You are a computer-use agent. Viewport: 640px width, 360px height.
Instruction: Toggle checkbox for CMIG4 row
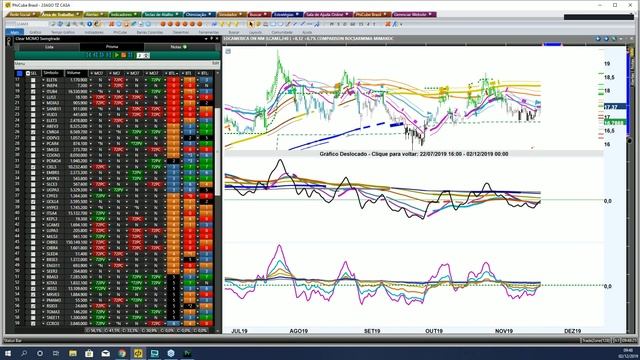pos(33,132)
